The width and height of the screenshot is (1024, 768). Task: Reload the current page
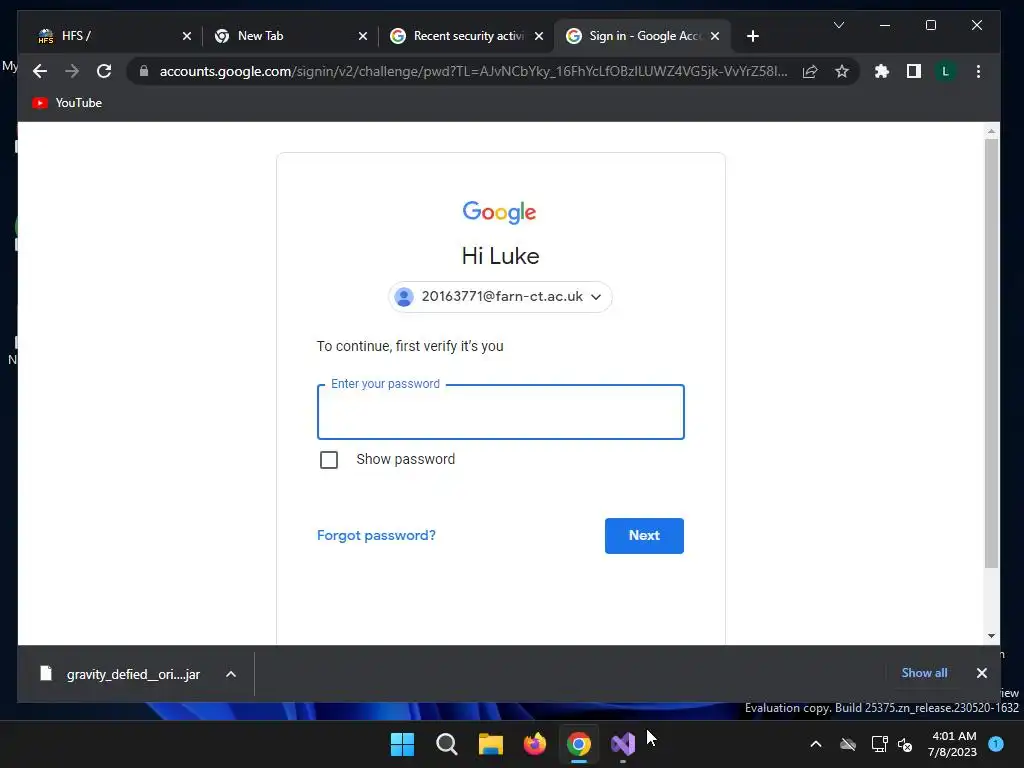(x=104, y=71)
